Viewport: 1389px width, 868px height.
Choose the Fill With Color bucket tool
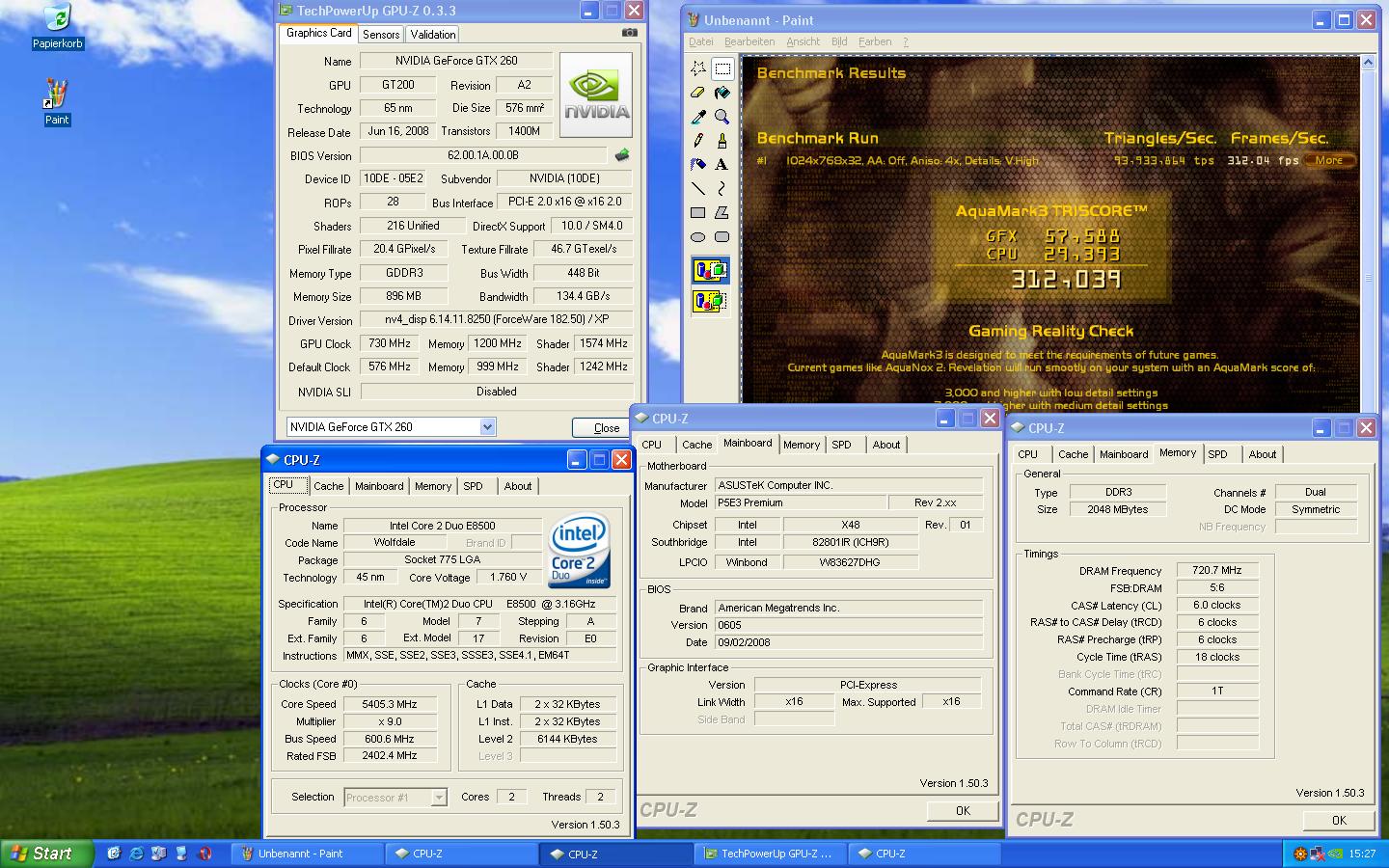coord(722,93)
